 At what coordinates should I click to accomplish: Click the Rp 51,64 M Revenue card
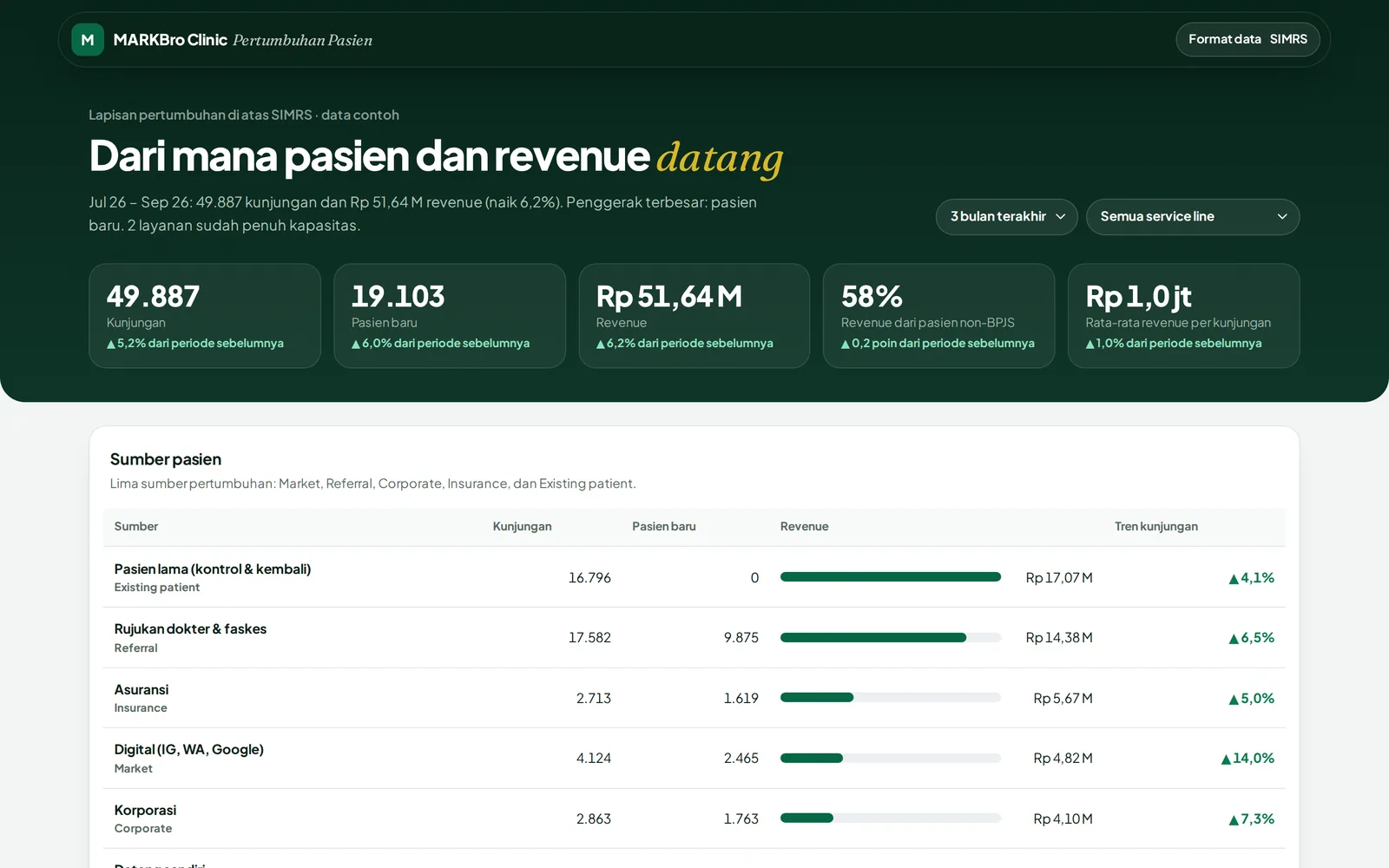point(694,316)
